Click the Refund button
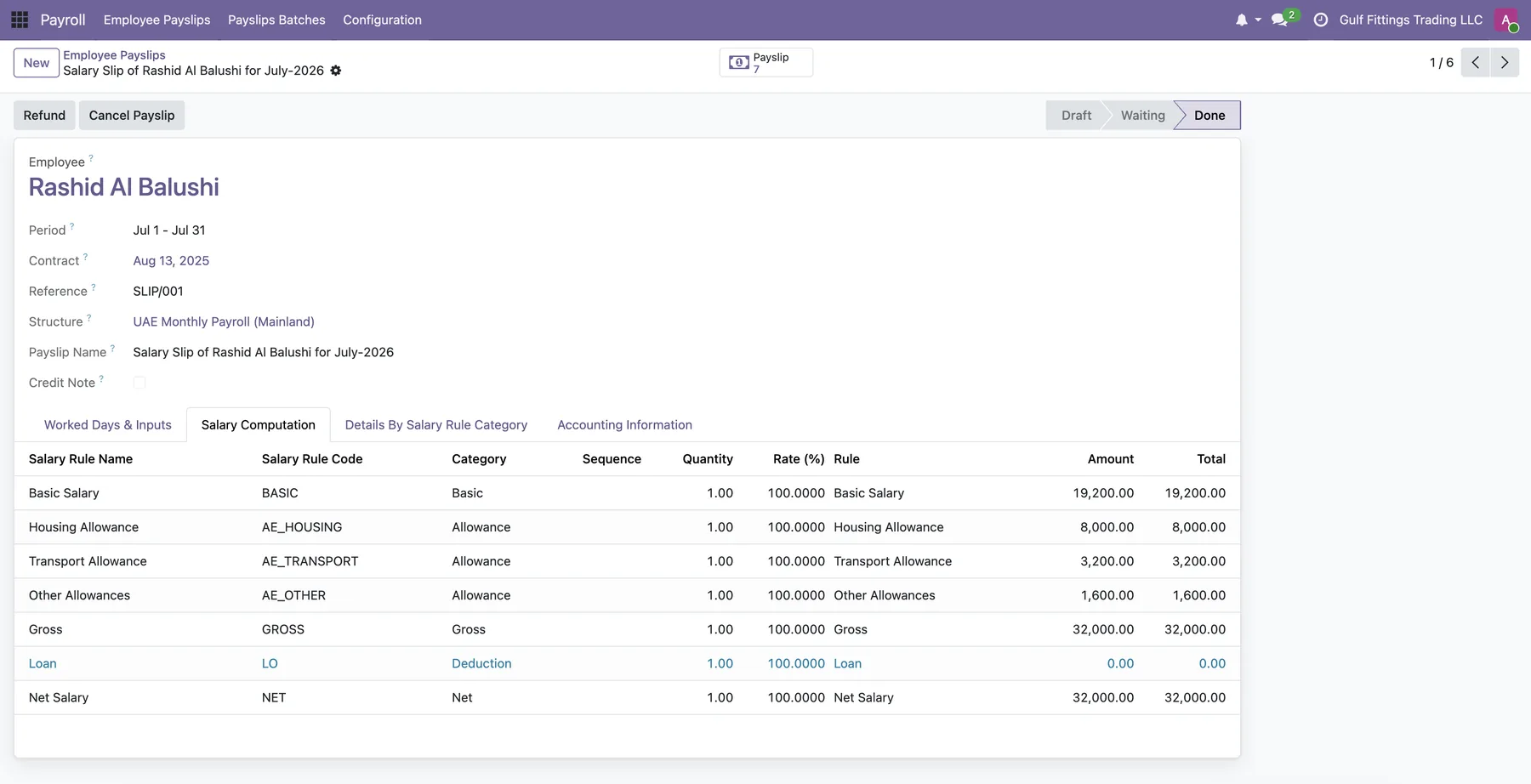 click(x=44, y=116)
